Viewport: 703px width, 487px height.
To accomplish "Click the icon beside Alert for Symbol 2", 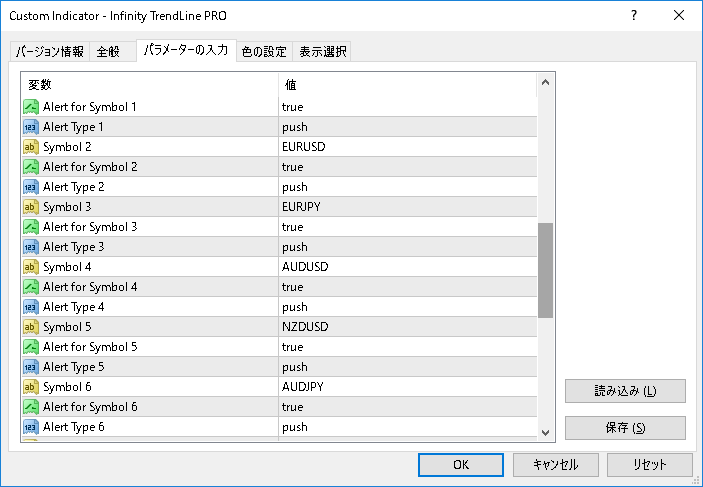I will (x=31, y=167).
